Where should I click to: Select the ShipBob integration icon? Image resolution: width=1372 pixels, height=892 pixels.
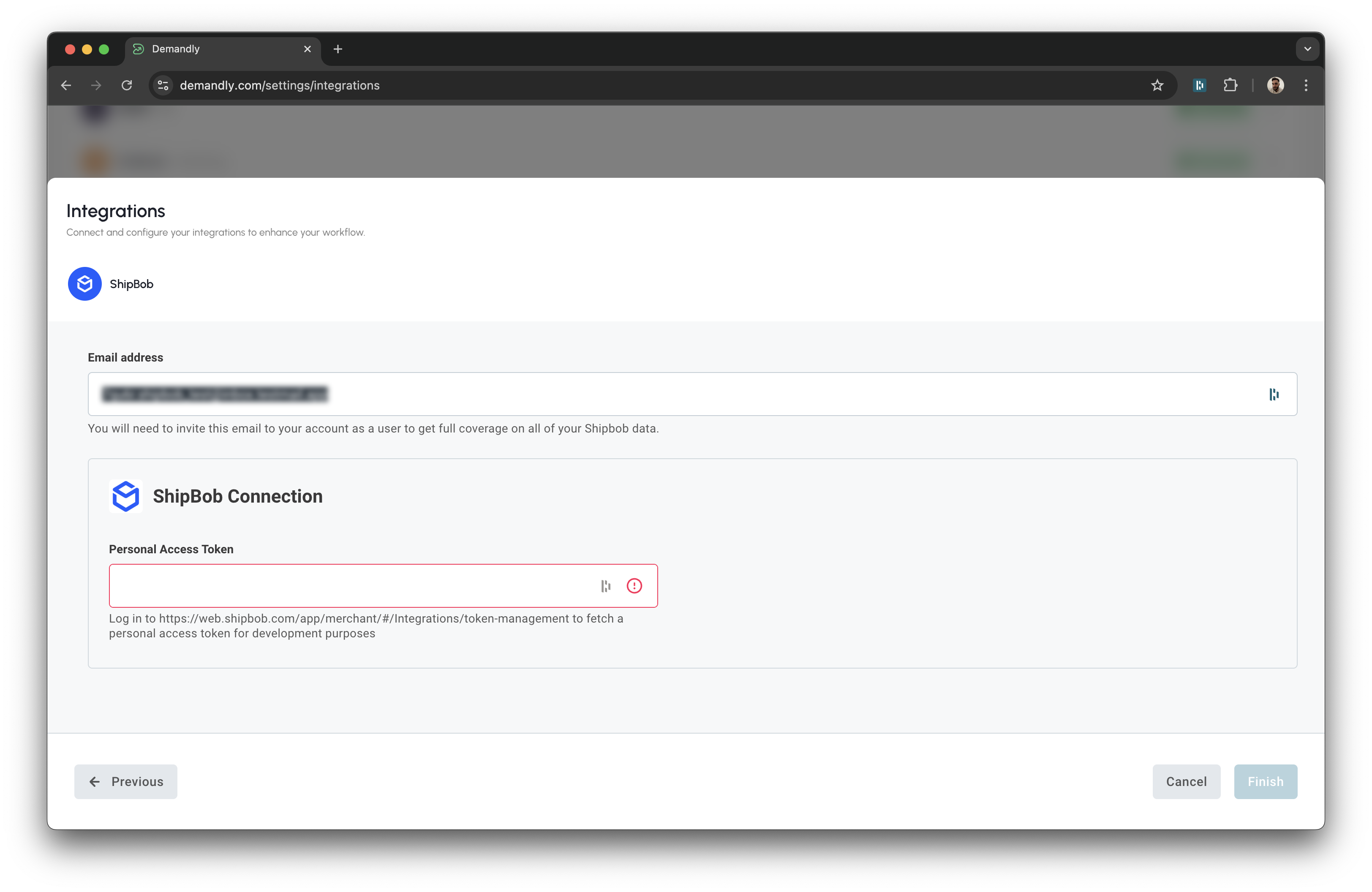click(84, 283)
